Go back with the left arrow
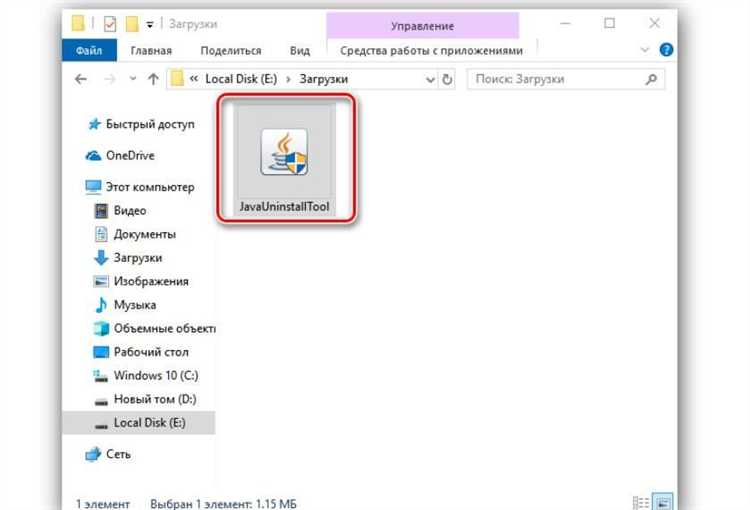 point(81,79)
